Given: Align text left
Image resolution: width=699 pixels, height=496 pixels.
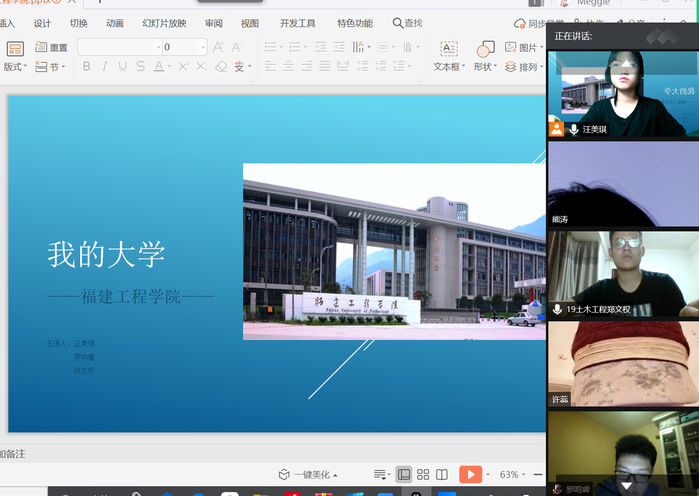Looking at the screenshot, I should click(270, 66).
